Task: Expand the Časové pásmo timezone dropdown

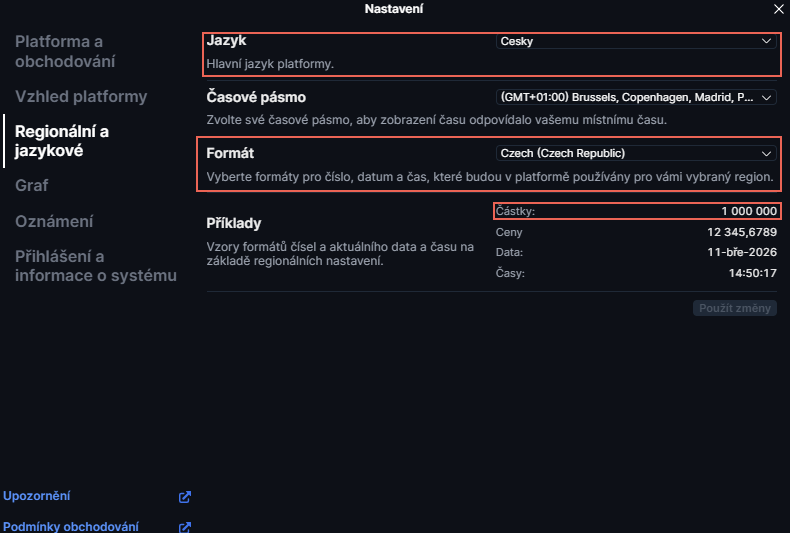Action: 636,98
